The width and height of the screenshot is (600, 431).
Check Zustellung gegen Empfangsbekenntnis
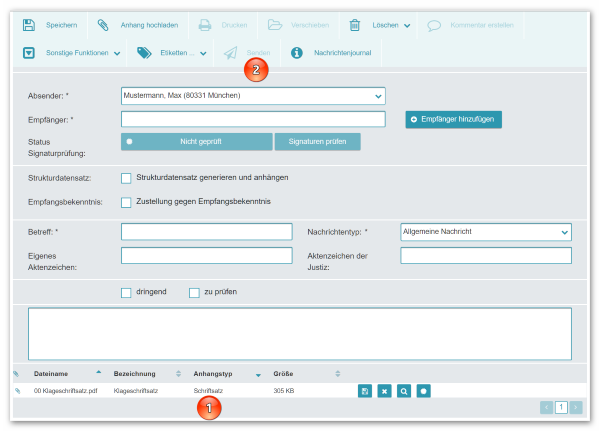(x=126, y=202)
